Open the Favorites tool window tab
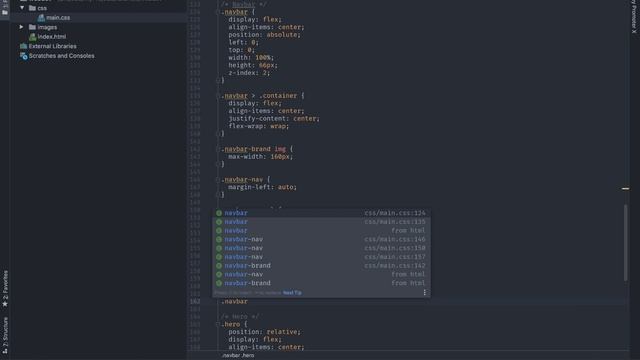The image size is (640, 360). [x=5, y=289]
